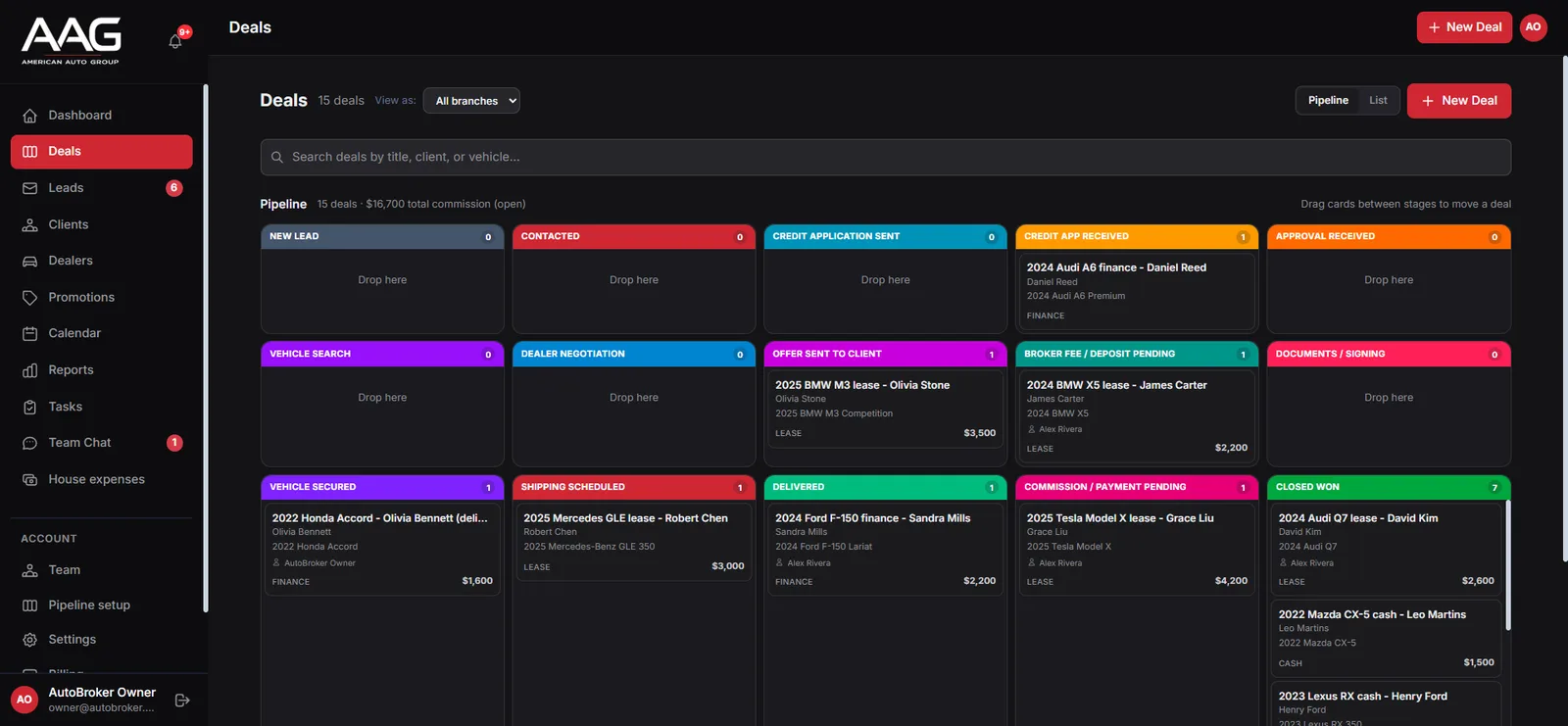
Task: Open Dashboard from the sidebar
Action: (102, 115)
